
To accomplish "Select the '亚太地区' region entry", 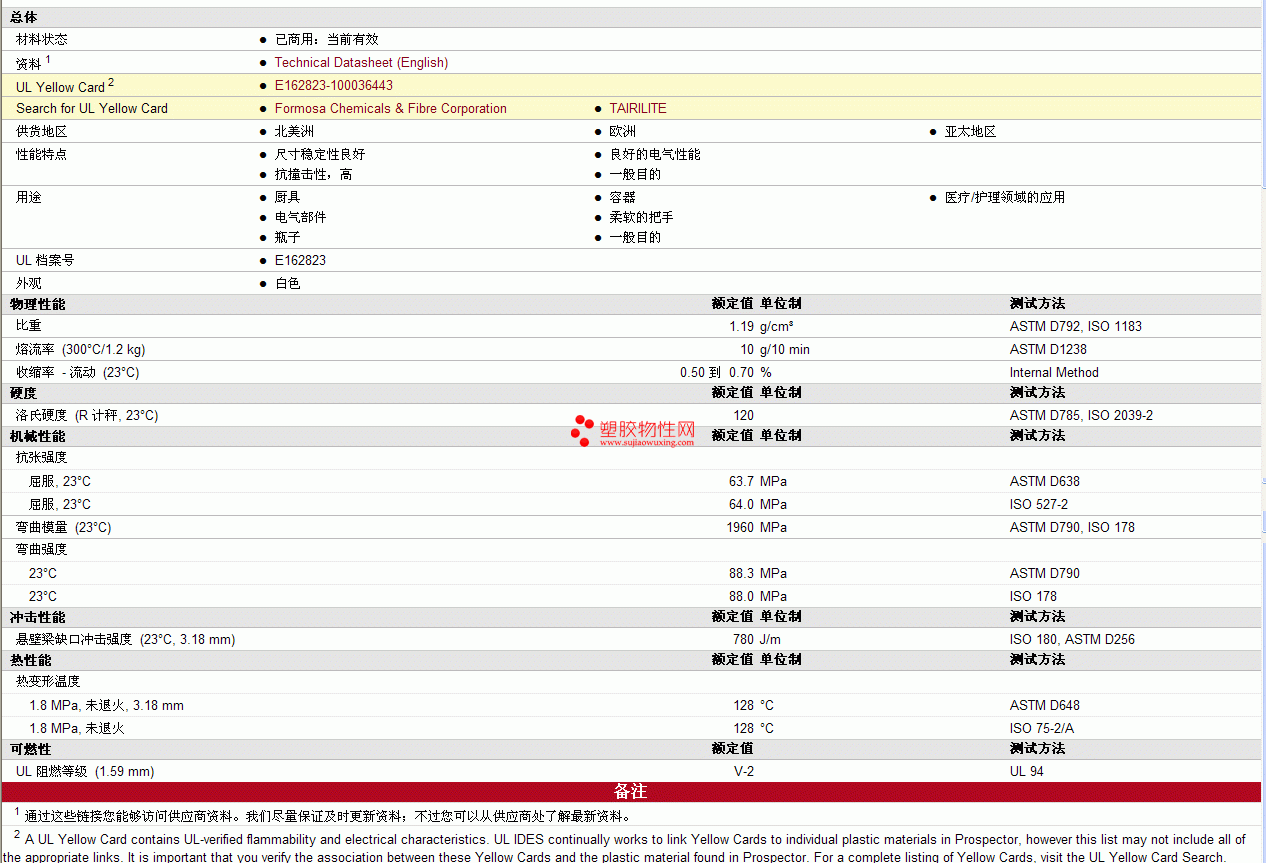I will pyautogui.click(x=971, y=131).
